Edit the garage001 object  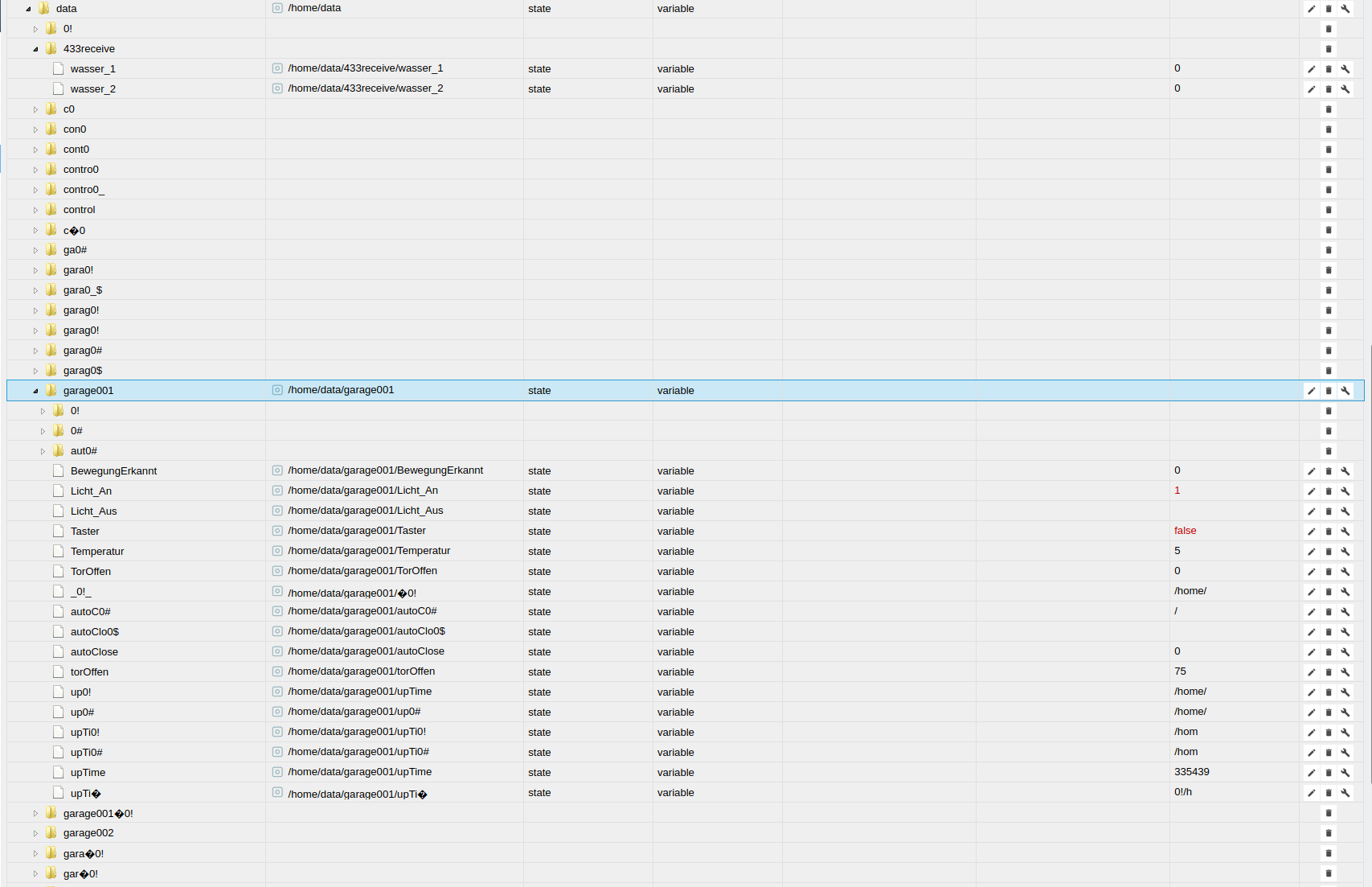click(x=1311, y=391)
